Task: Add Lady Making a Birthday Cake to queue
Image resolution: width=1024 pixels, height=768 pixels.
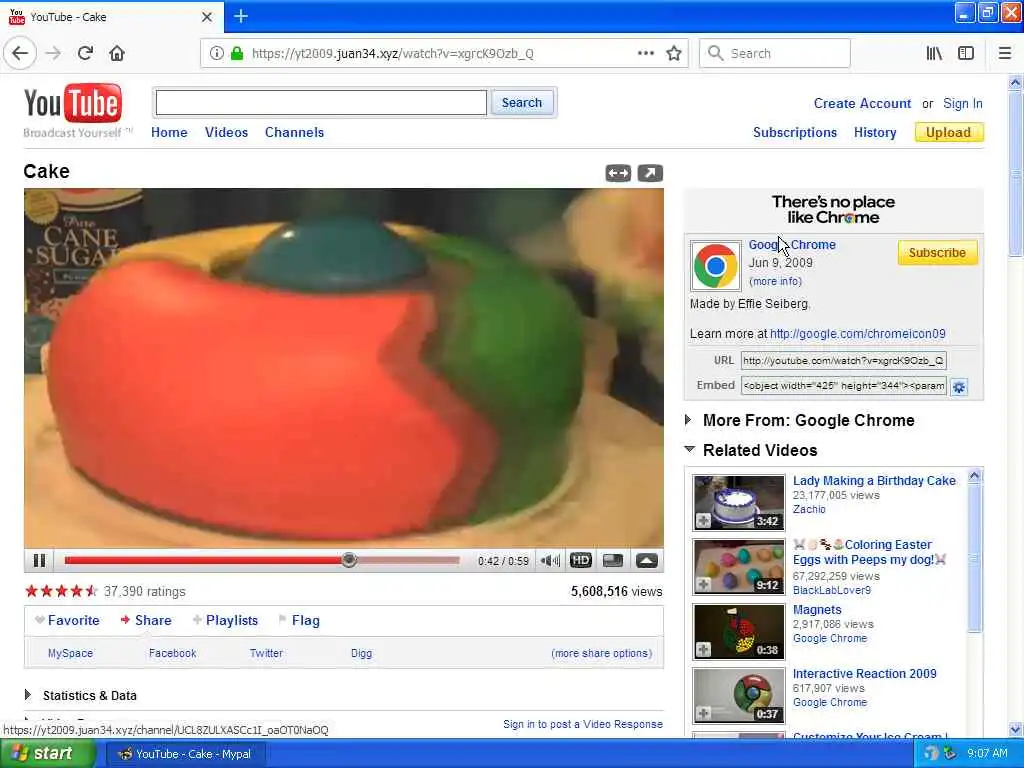Action: 703,520
